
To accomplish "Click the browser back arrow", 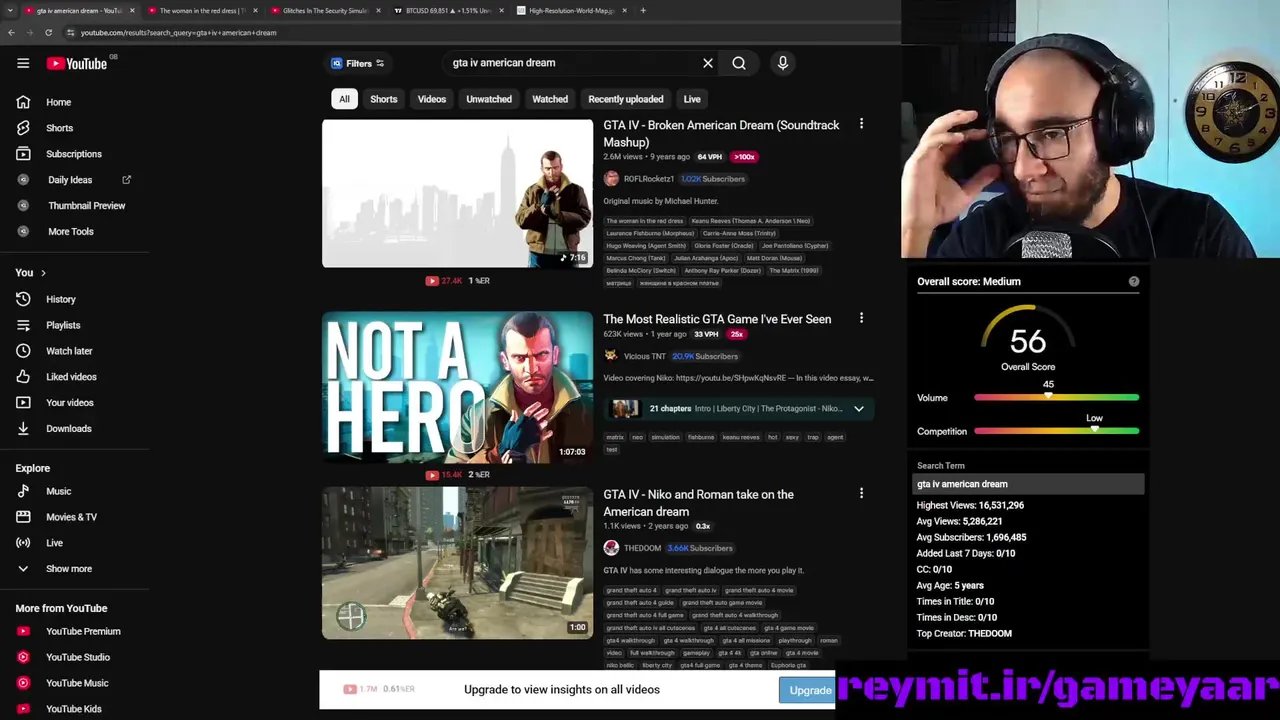I will pyautogui.click(x=11, y=33).
